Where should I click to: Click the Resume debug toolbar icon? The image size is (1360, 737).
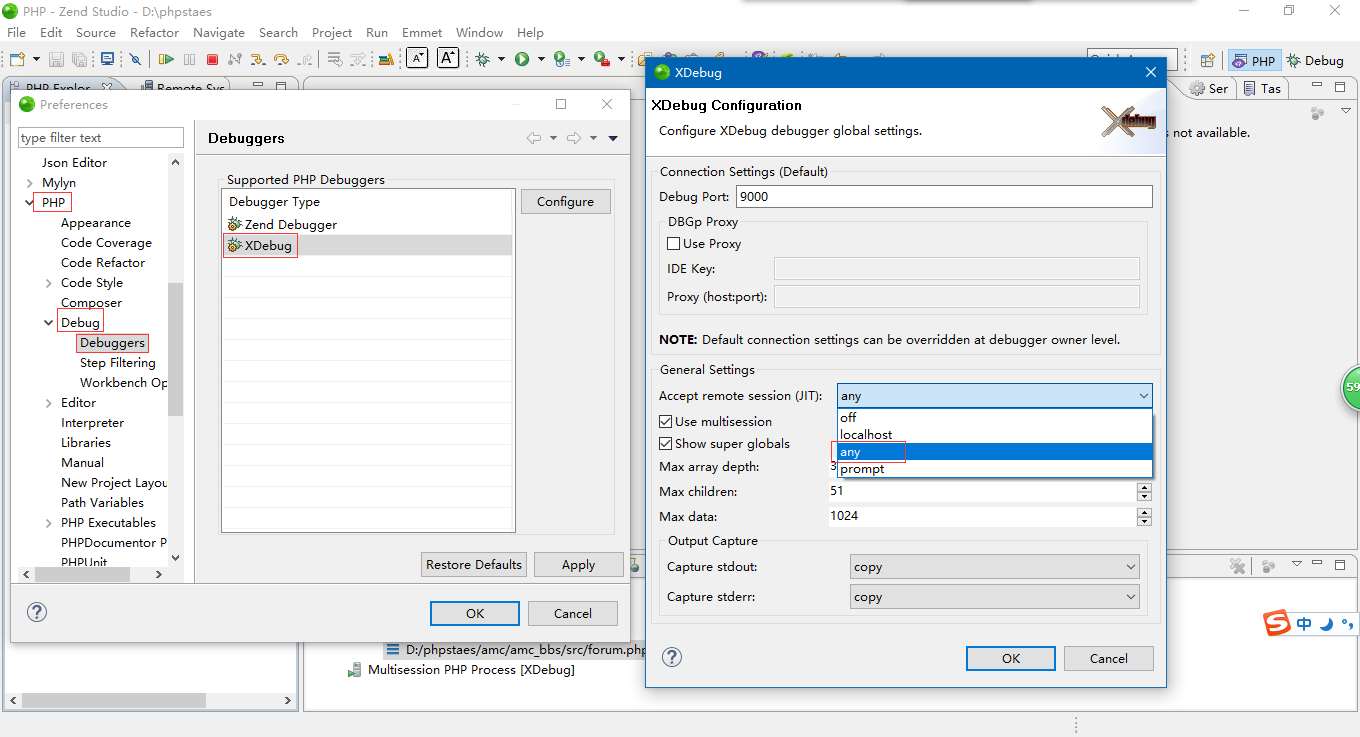click(x=166, y=59)
